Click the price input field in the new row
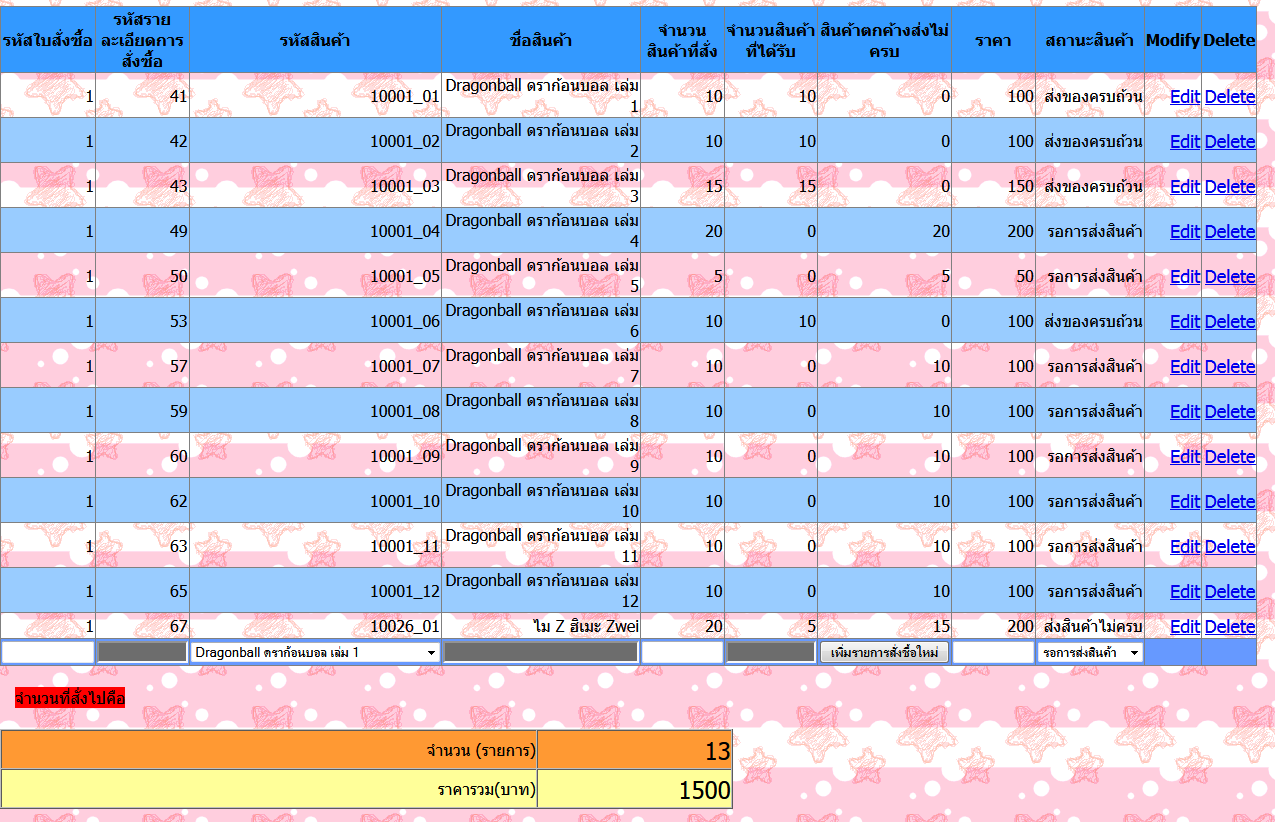 point(993,652)
